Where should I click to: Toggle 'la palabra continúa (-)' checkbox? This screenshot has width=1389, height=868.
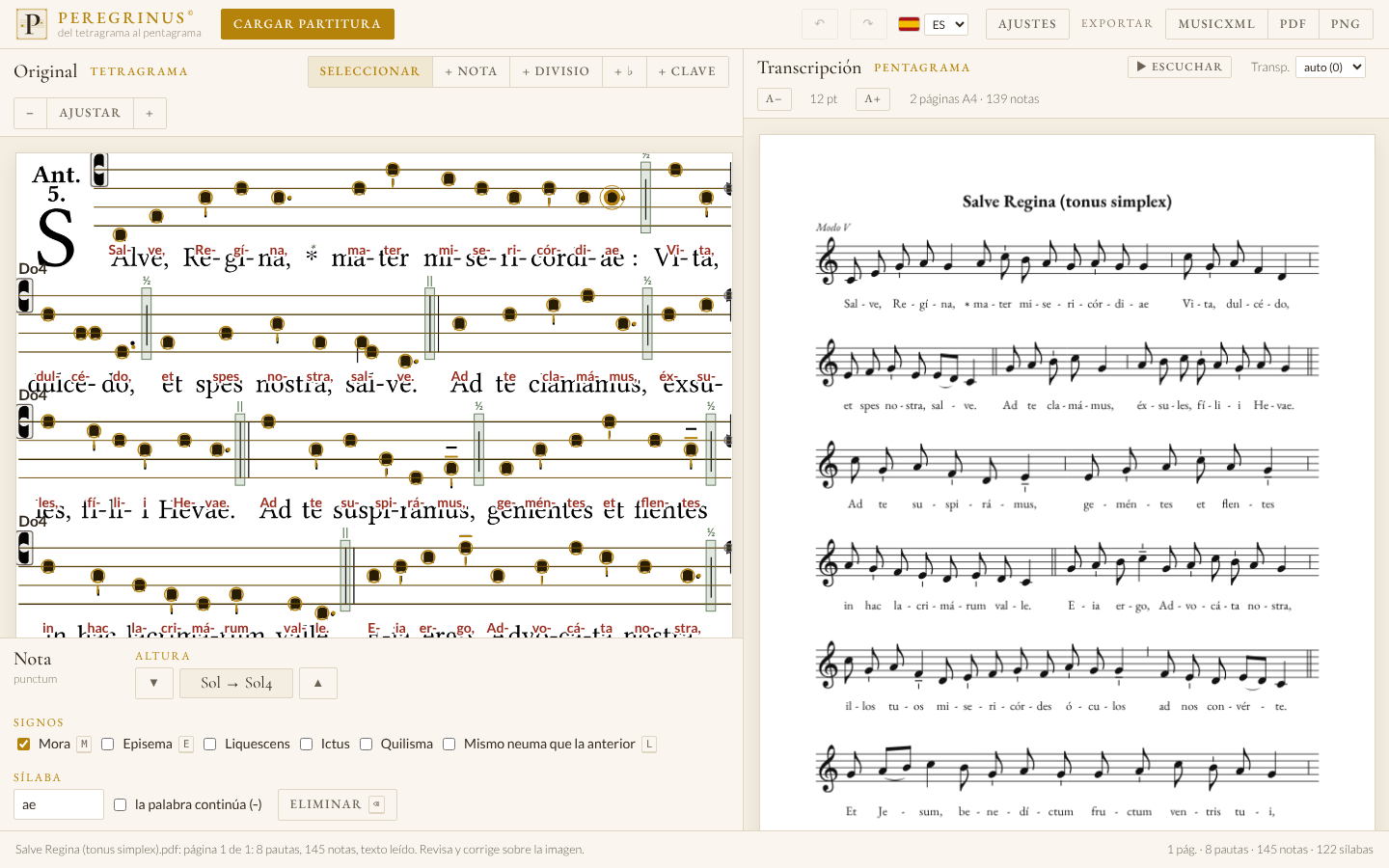tap(120, 804)
